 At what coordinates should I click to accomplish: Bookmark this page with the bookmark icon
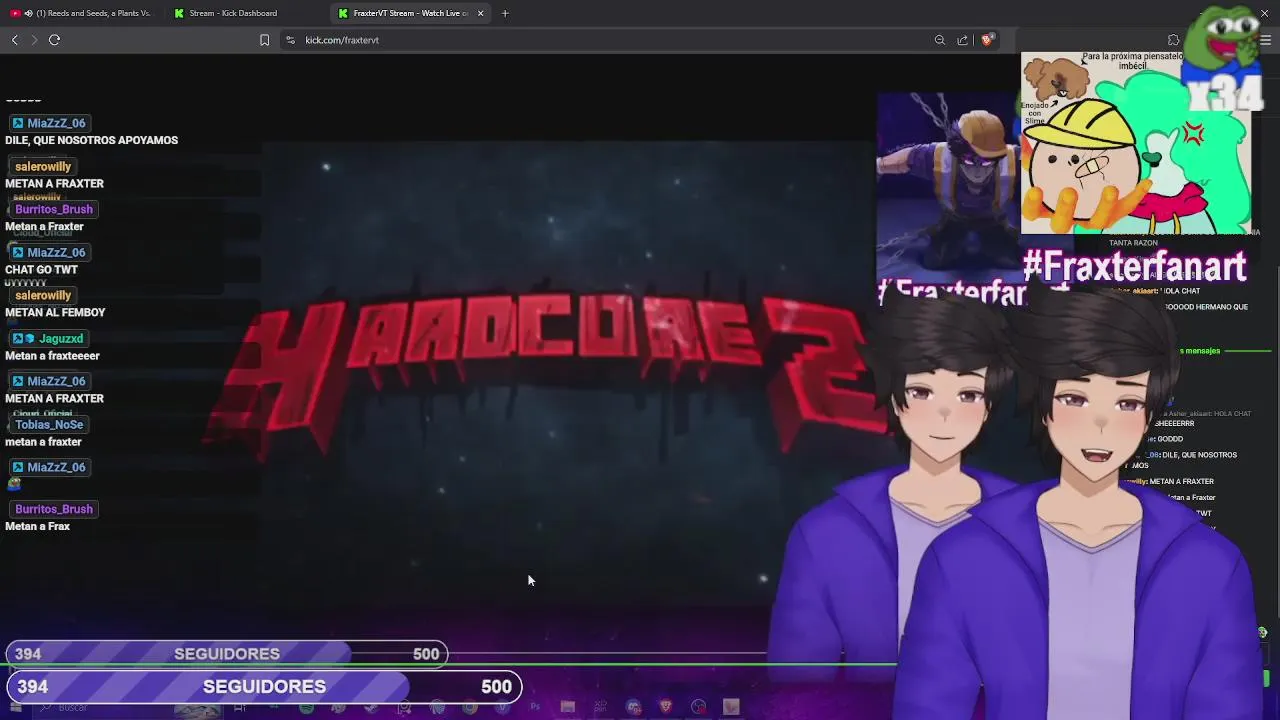264,40
